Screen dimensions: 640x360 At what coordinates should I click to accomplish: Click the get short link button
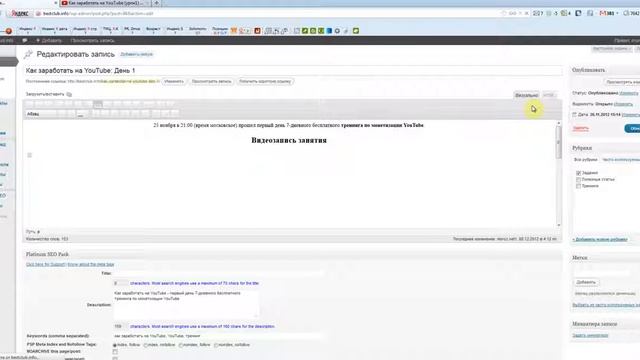point(265,81)
